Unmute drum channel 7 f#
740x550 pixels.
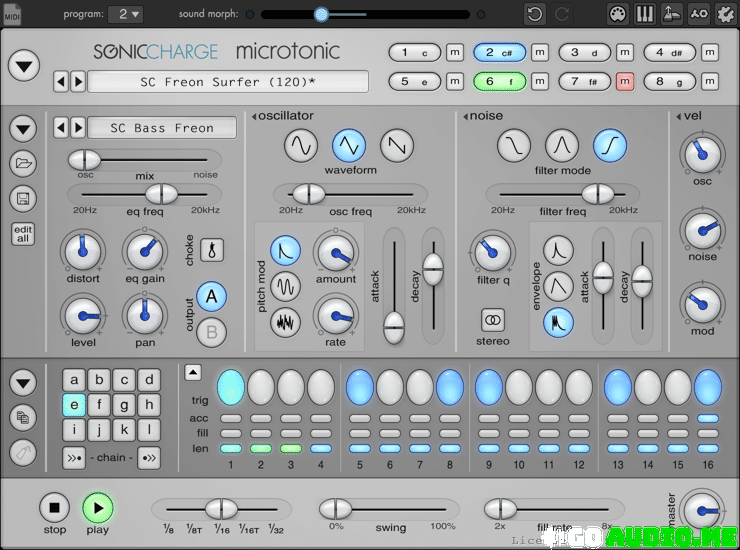point(625,81)
